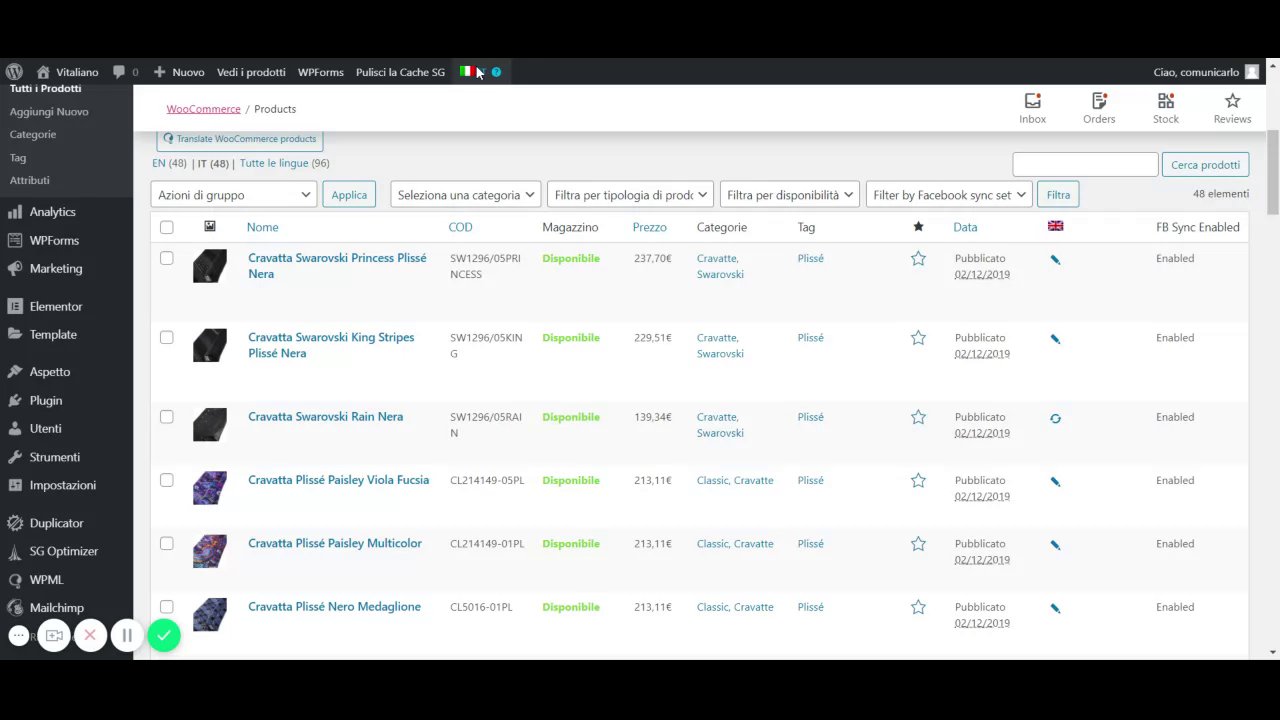The width and height of the screenshot is (1280, 720).
Task: Click the product search input field
Action: pyautogui.click(x=1085, y=165)
